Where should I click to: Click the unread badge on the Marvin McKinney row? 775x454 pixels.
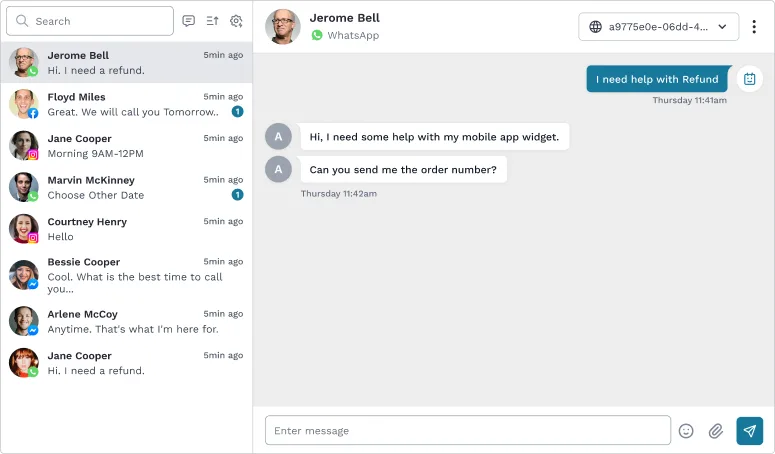[237, 195]
